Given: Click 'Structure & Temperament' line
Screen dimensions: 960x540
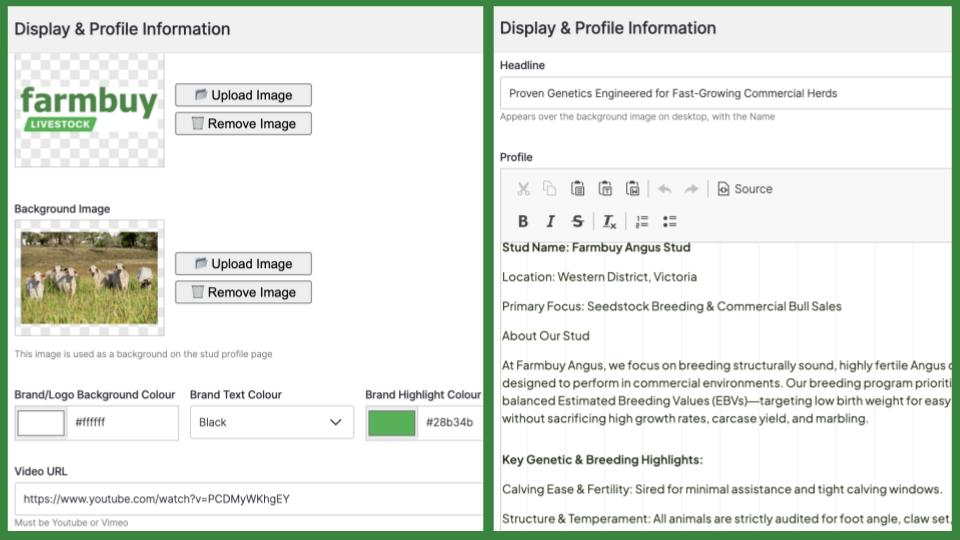Looking at the screenshot, I should tap(727, 519).
